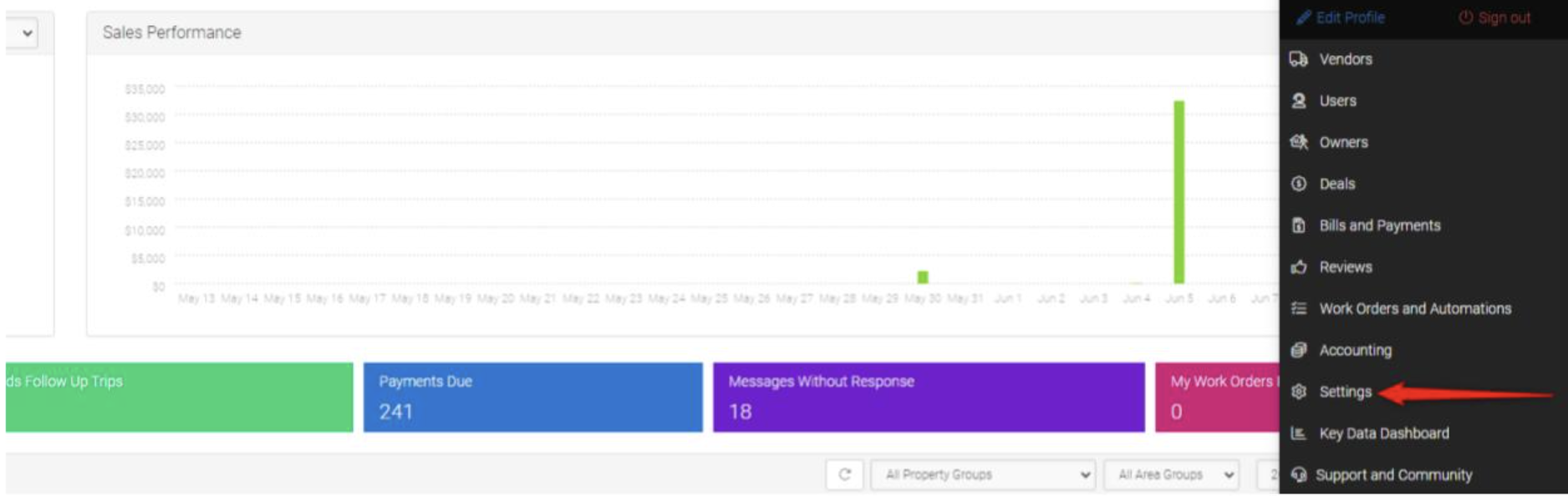Click the Users person icon
This screenshot has width=1568, height=496.
(x=1298, y=101)
